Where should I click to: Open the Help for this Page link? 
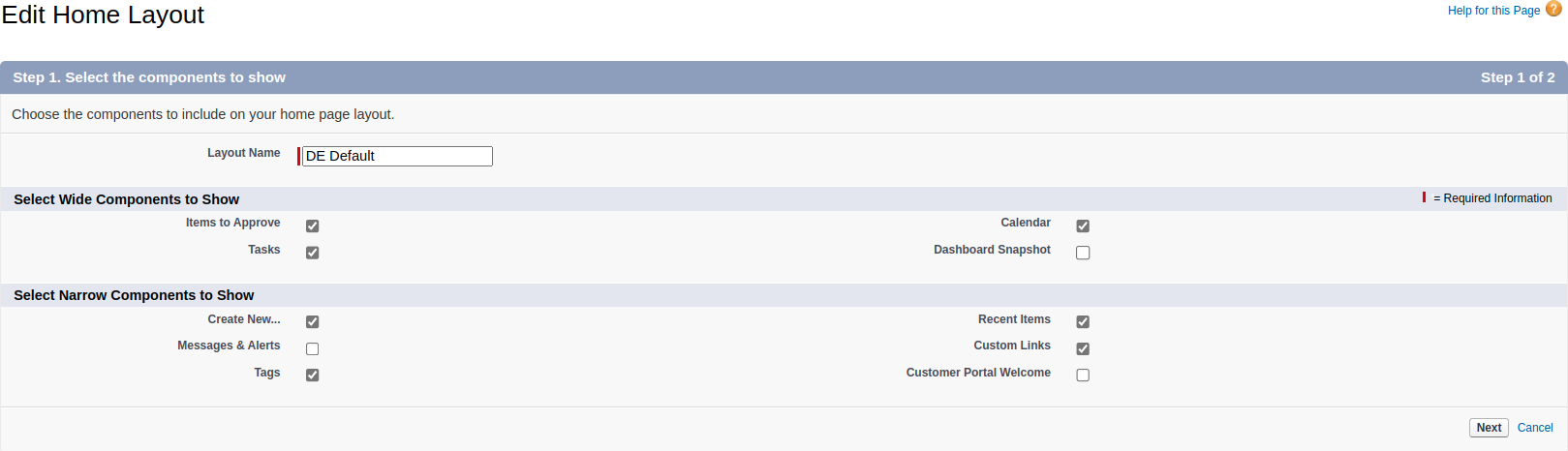pos(1493,11)
